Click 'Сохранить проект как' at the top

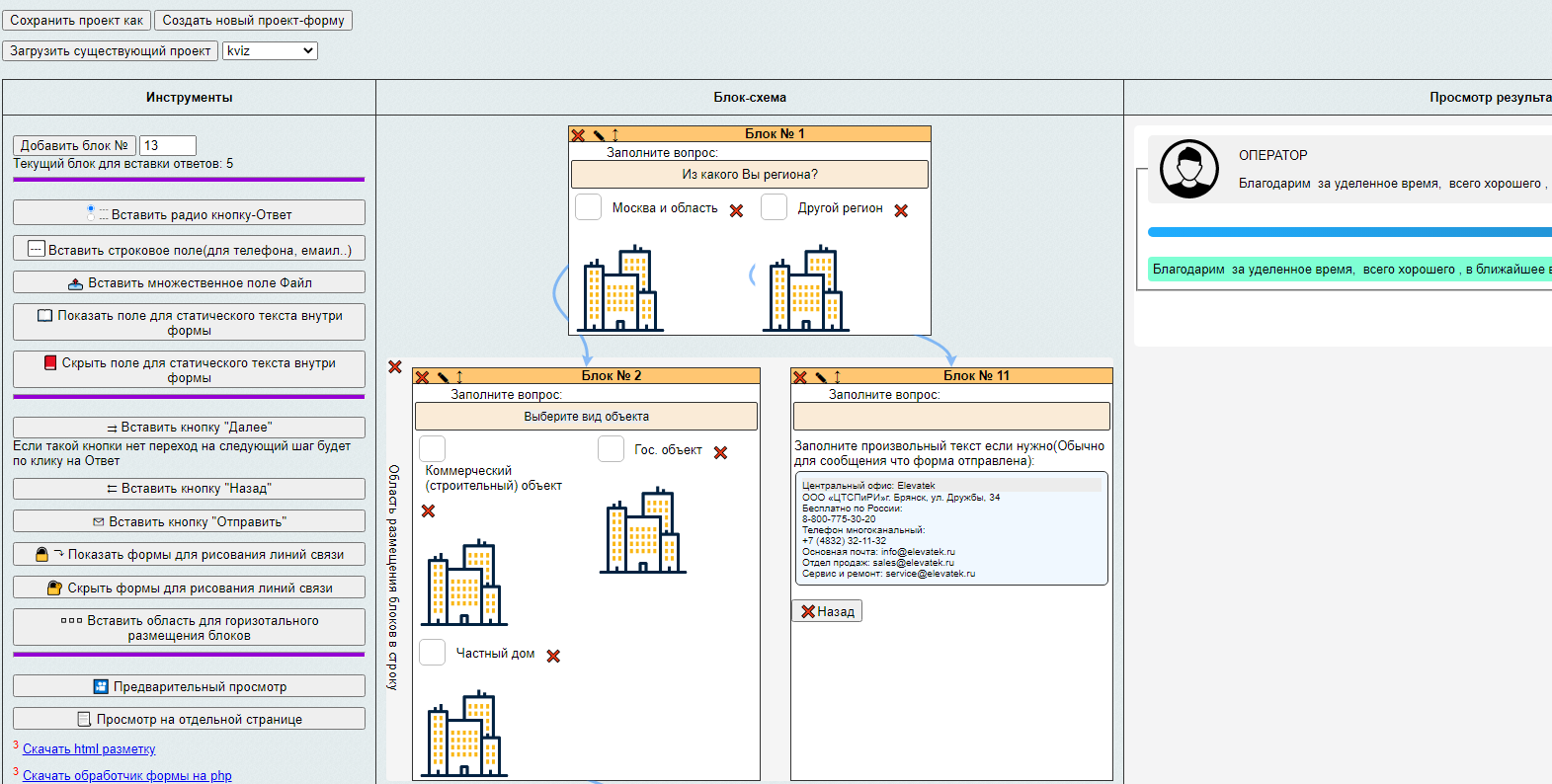tap(76, 20)
